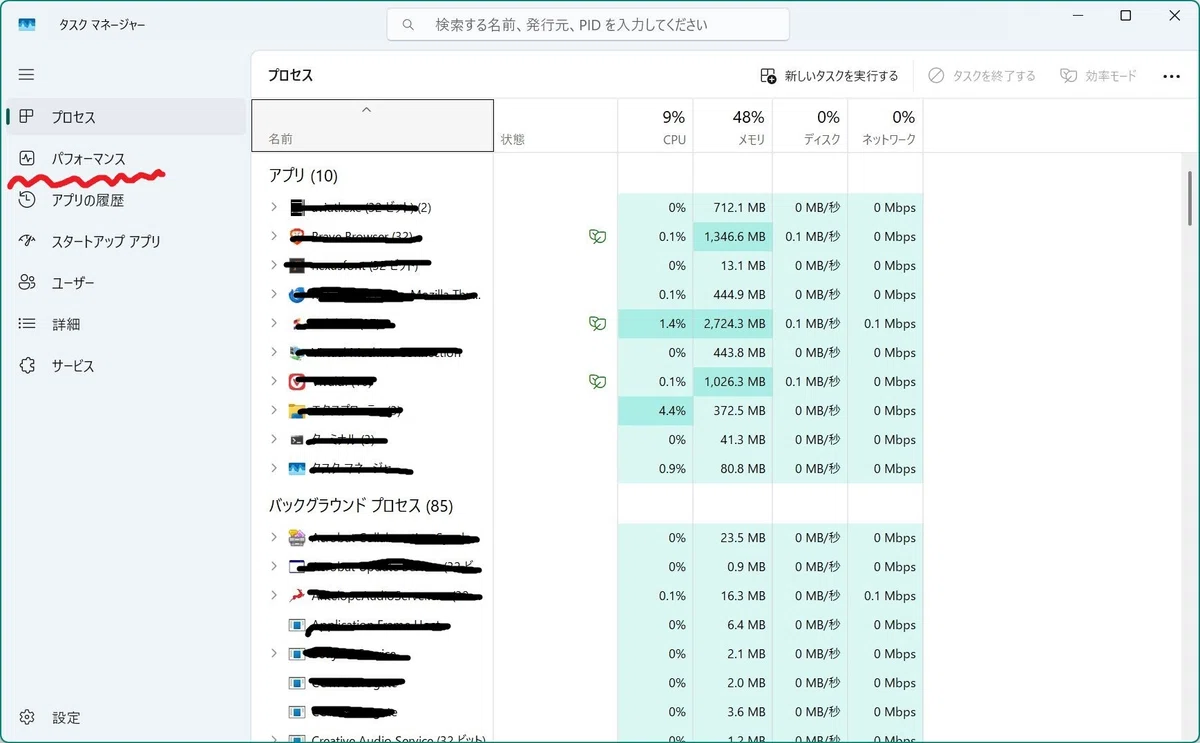
Task: Click the red Vivaldi icon in the 1,026.3 MB row
Action: coord(297,382)
